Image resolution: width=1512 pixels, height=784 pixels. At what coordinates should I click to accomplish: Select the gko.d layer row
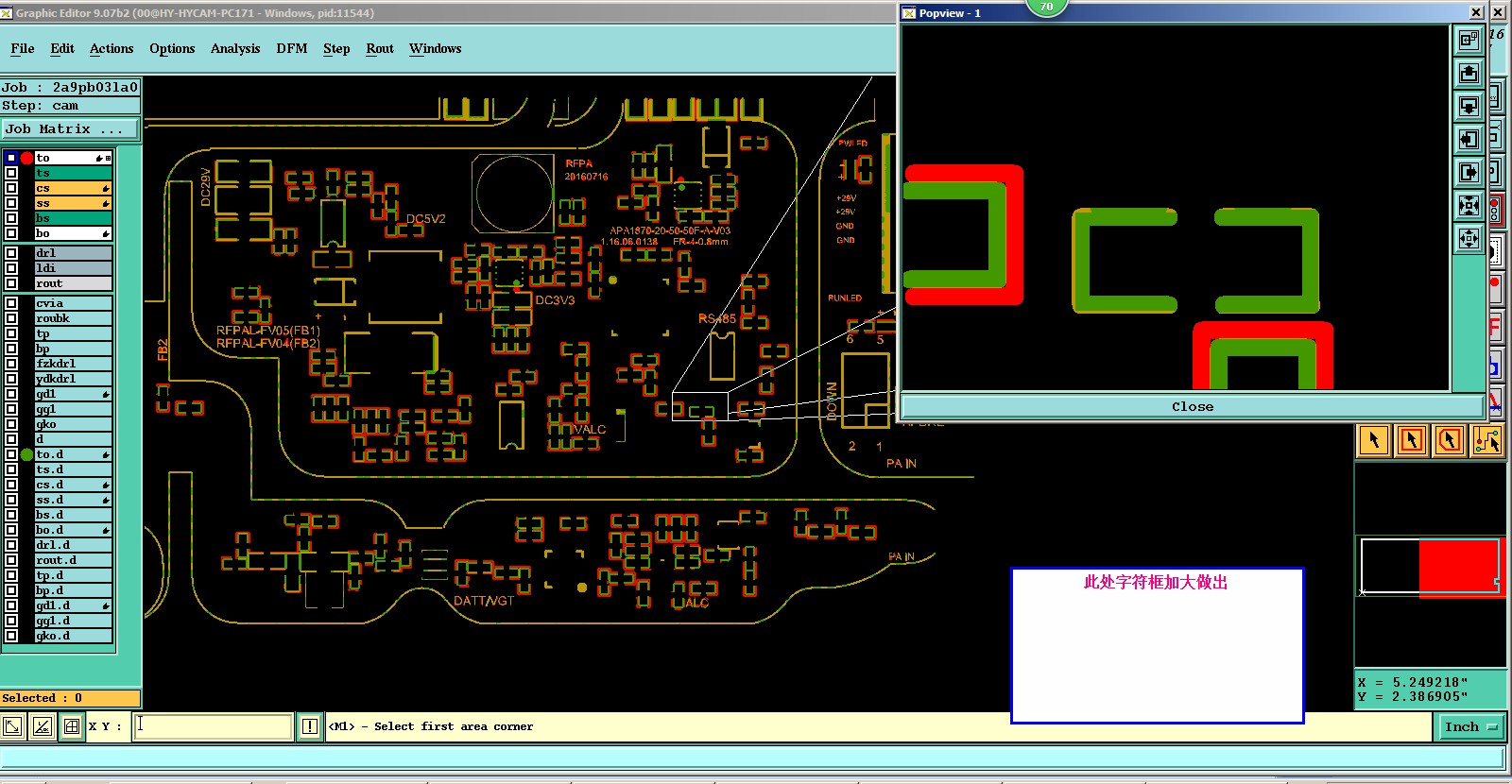point(74,636)
